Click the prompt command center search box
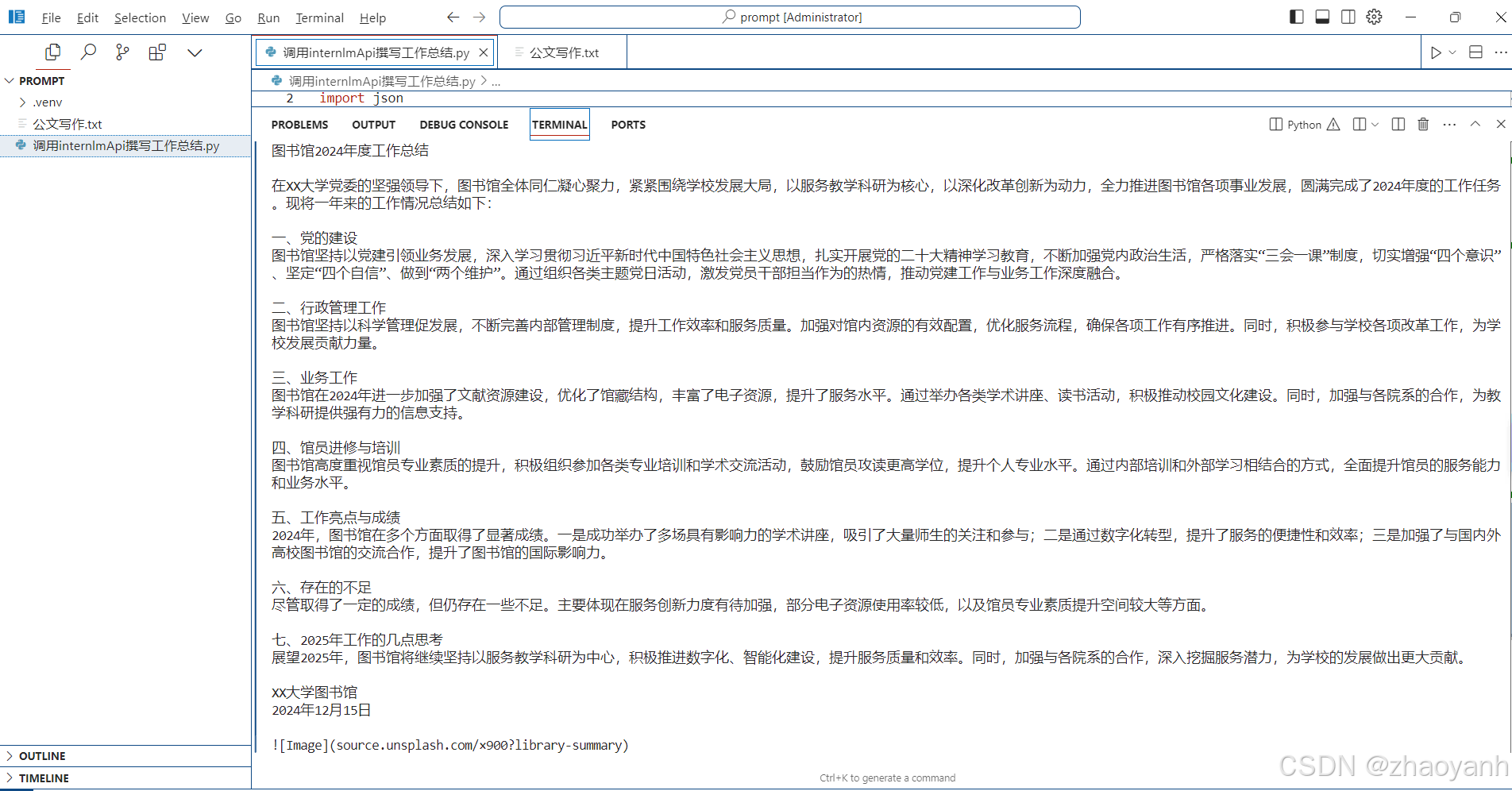 [790, 17]
